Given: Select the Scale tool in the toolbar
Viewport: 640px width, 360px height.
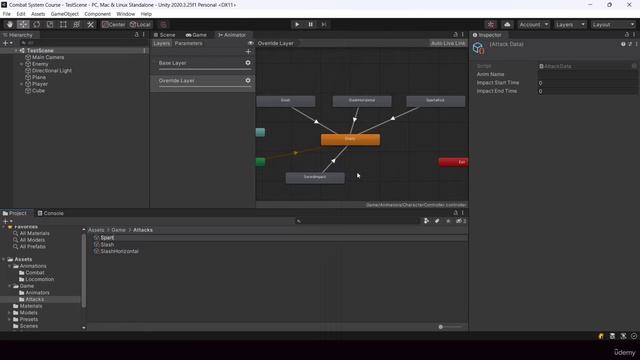Looking at the screenshot, I should click(50, 24).
